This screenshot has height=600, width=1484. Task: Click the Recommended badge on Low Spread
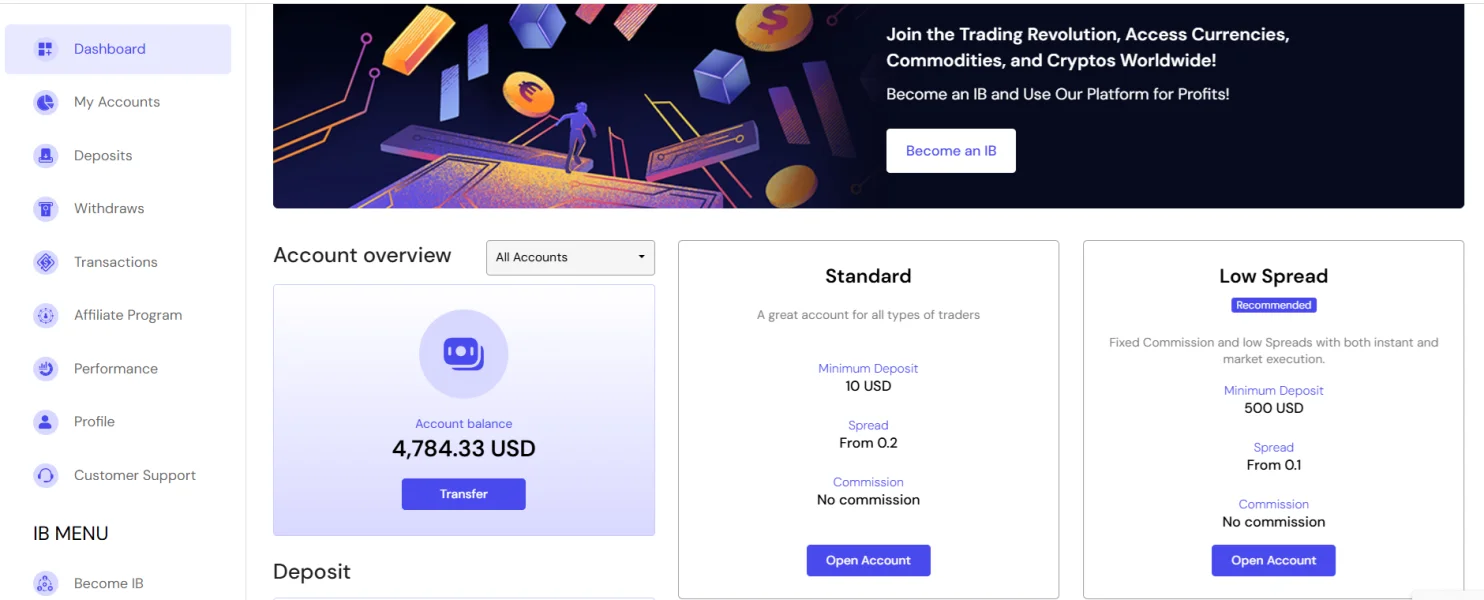pyautogui.click(x=1273, y=305)
